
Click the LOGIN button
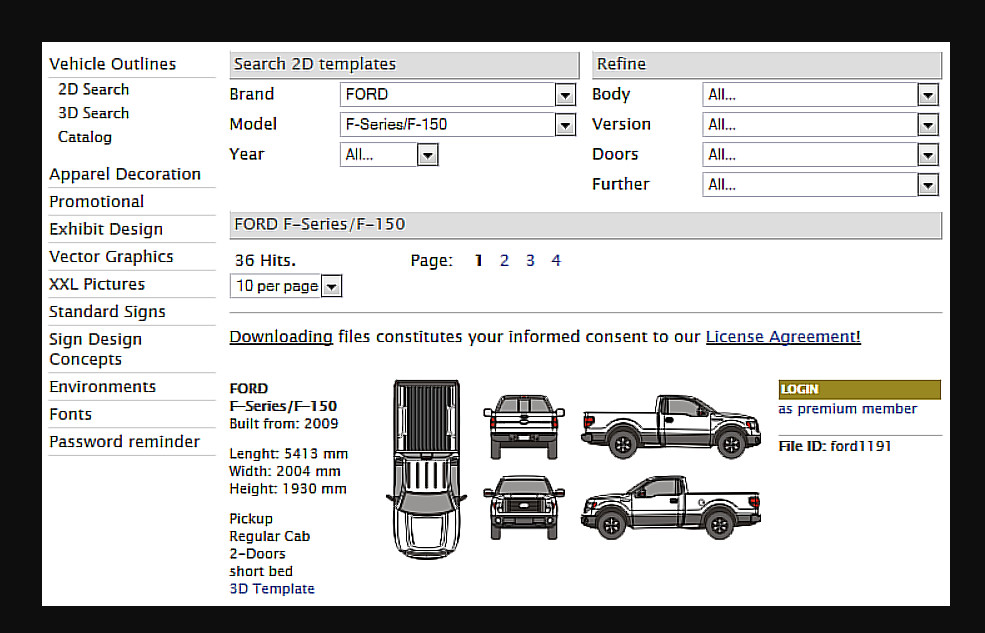(x=859, y=389)
